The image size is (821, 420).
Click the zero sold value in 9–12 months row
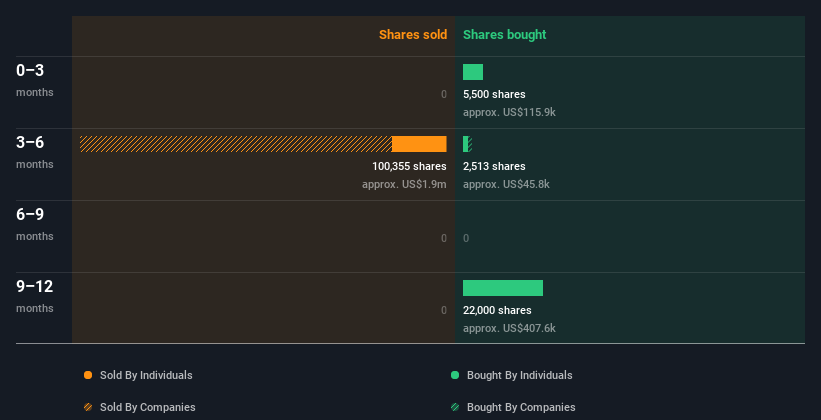click(444, 311)
